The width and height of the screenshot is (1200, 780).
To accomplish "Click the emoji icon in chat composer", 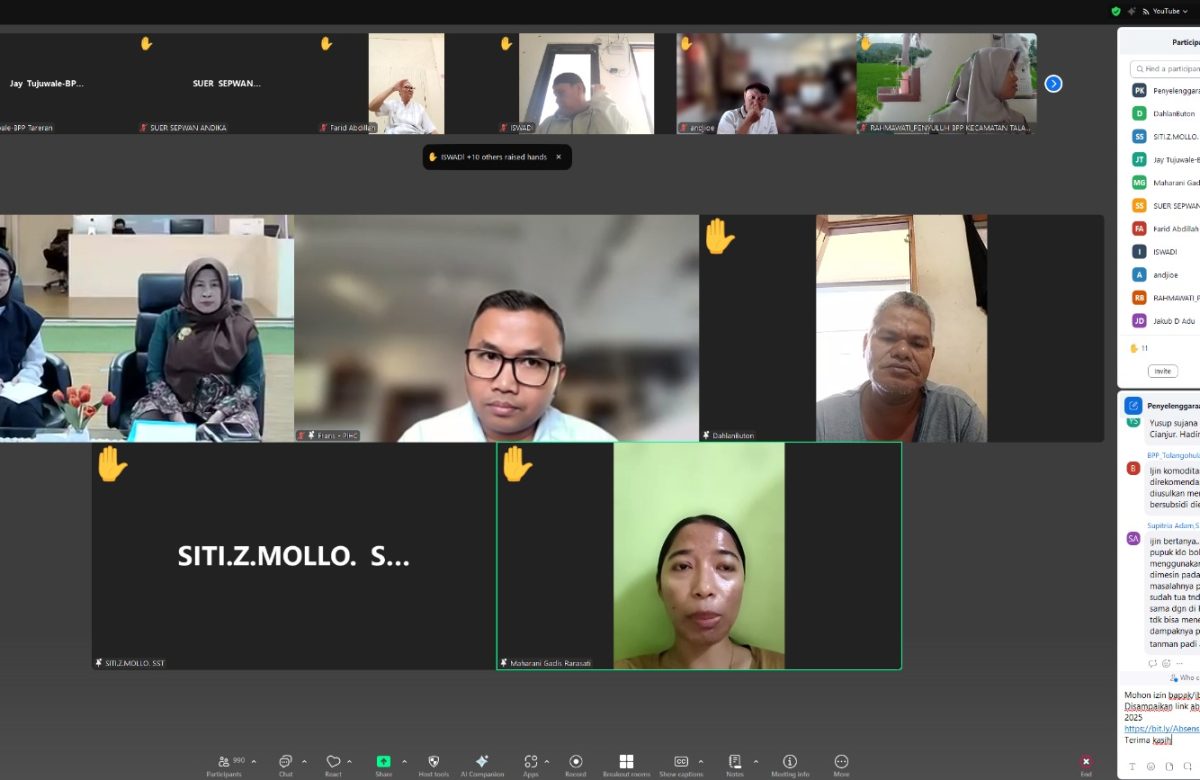I will click(x=1151, y=767).
